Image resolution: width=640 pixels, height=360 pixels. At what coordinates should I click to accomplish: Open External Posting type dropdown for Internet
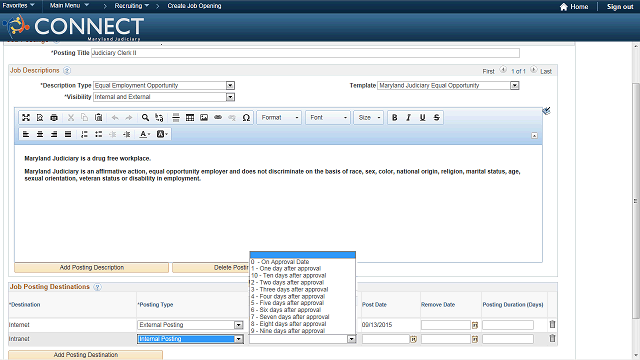(x=238, y=325)
